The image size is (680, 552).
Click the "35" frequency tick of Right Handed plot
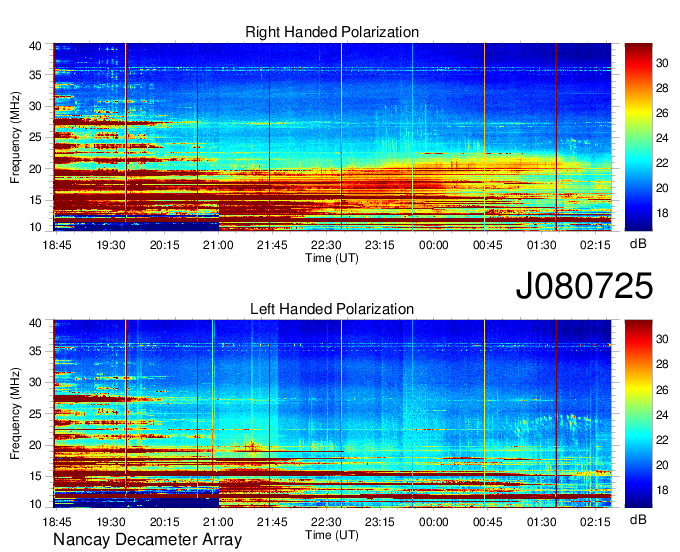pyautogui.click(x=35, y=75)
